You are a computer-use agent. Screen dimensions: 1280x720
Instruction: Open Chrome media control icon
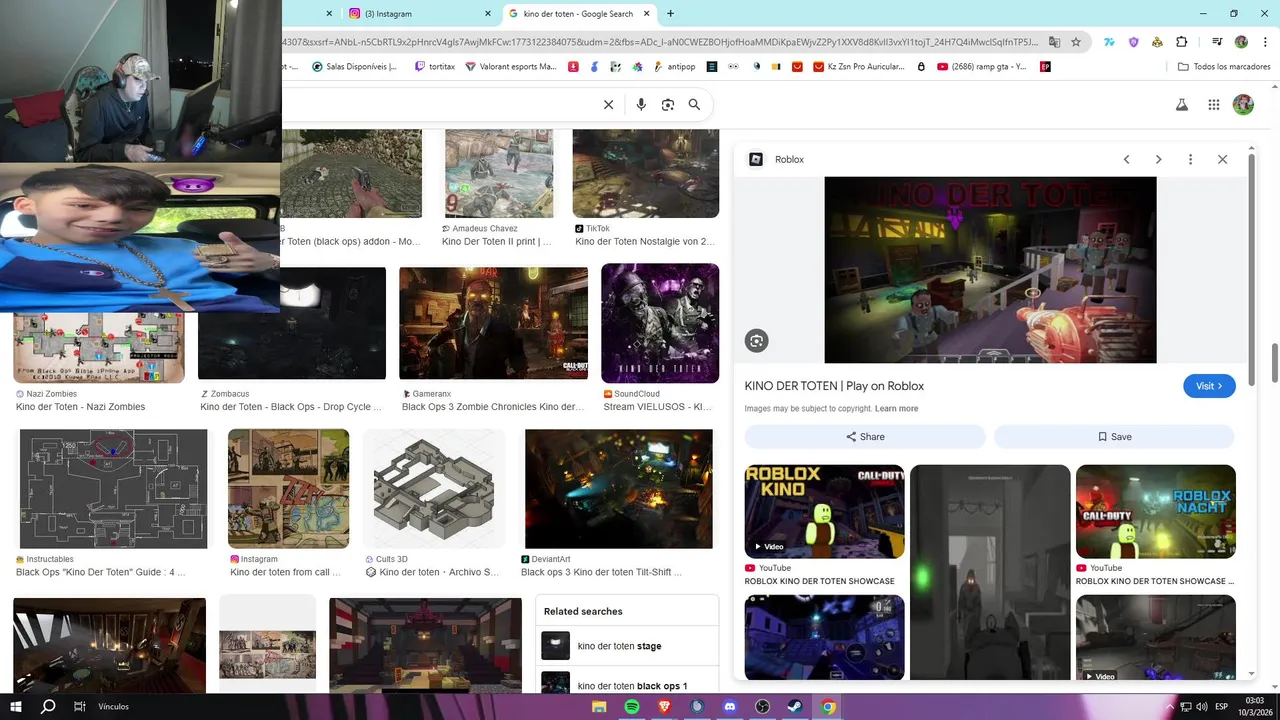pos(1217,42)
